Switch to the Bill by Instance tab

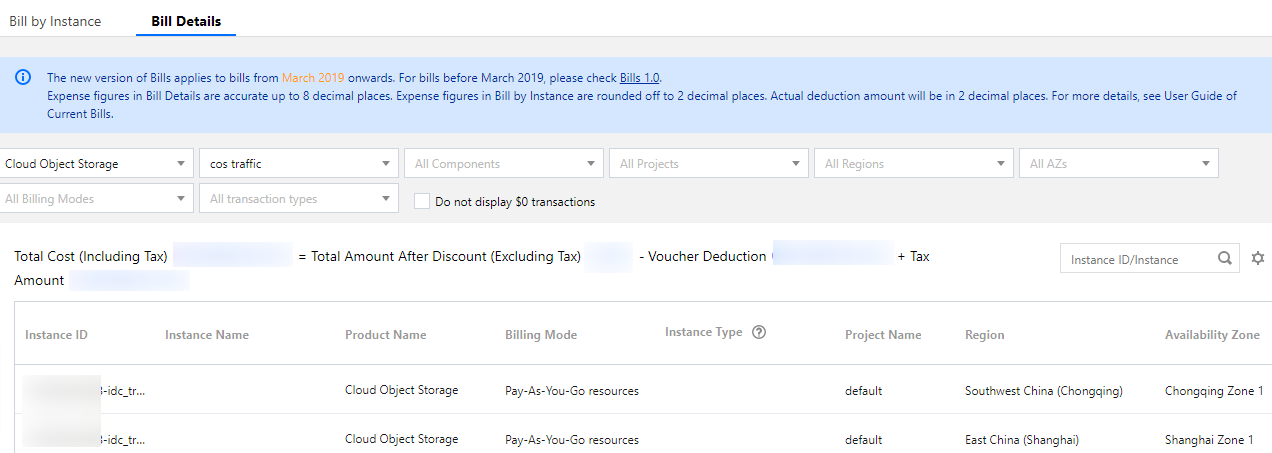pyautogui.click(x=55, y=21)
